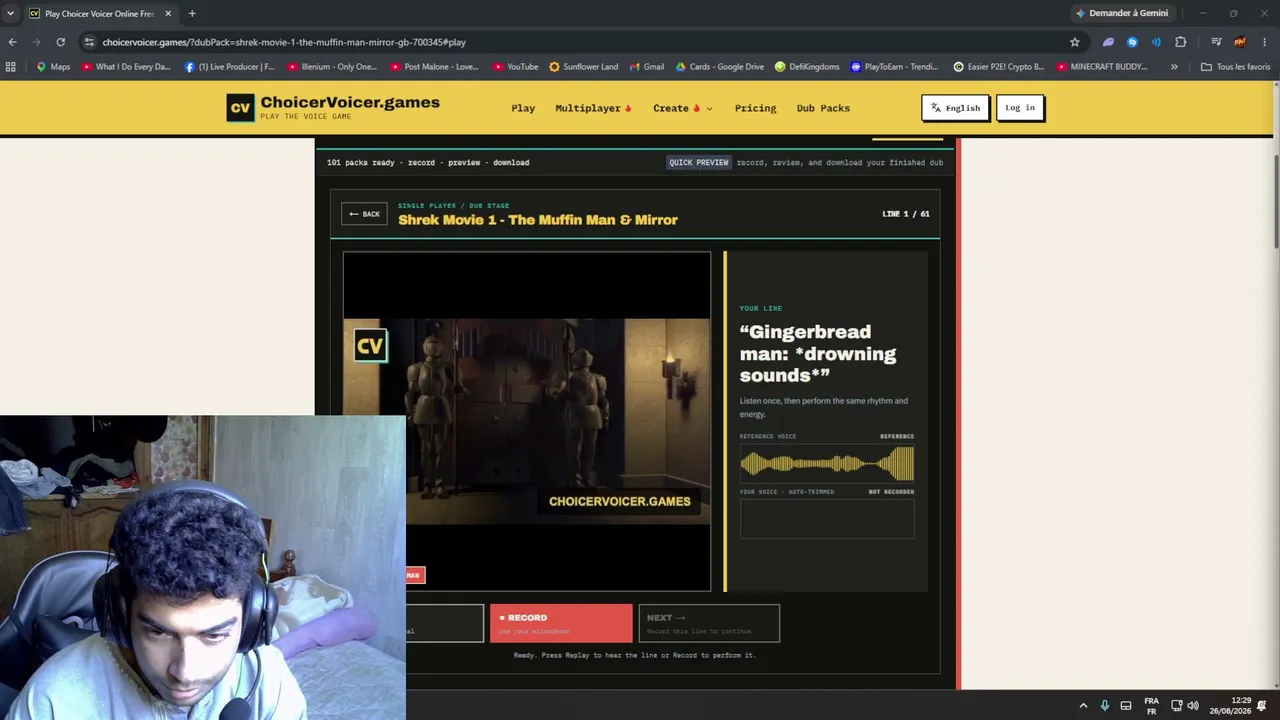
Task: Open the DefiKingdoms bookmark
Action: 807,67
